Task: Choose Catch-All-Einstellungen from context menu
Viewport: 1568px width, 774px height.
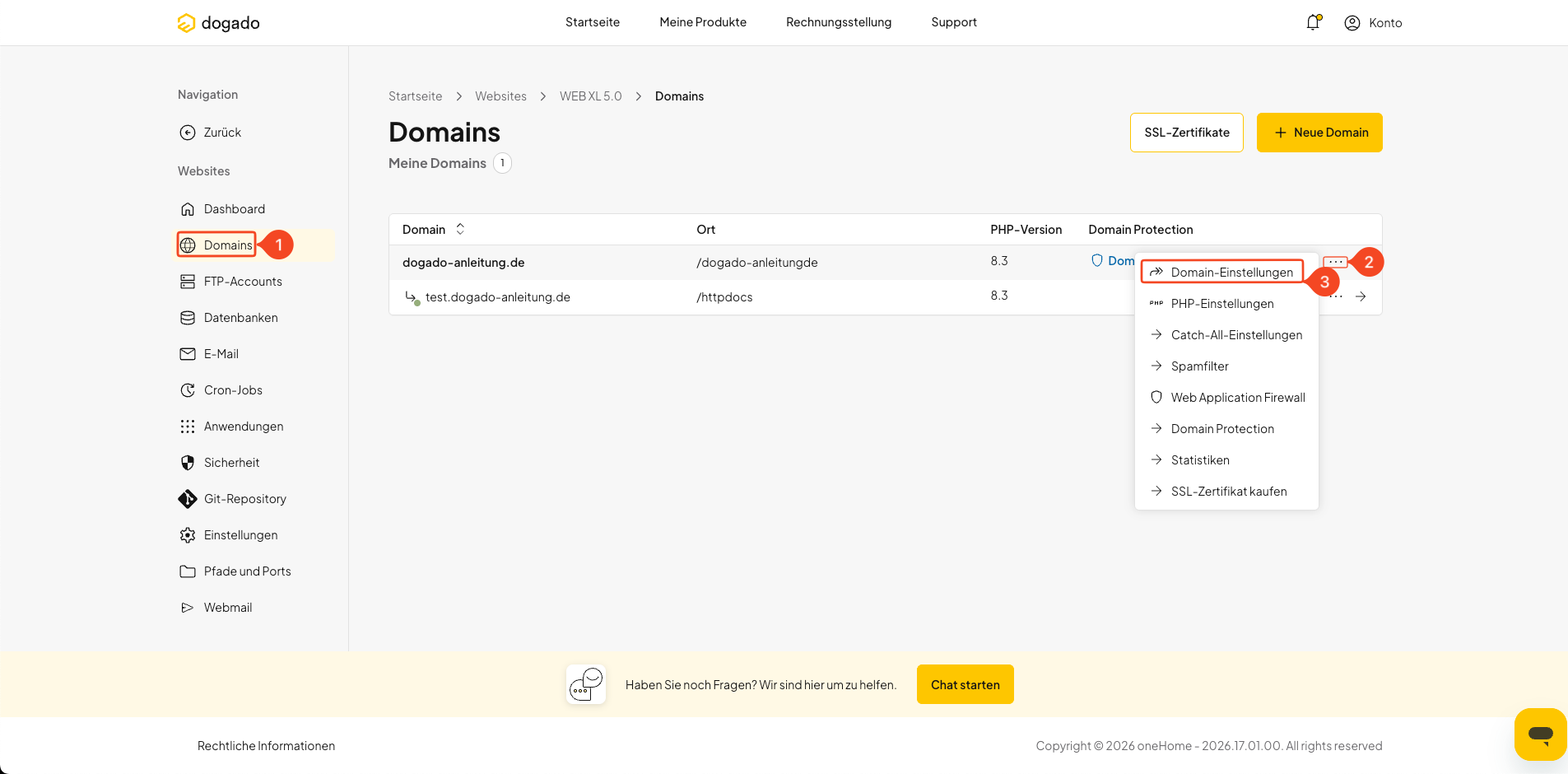Action: tap(1226, 335)
